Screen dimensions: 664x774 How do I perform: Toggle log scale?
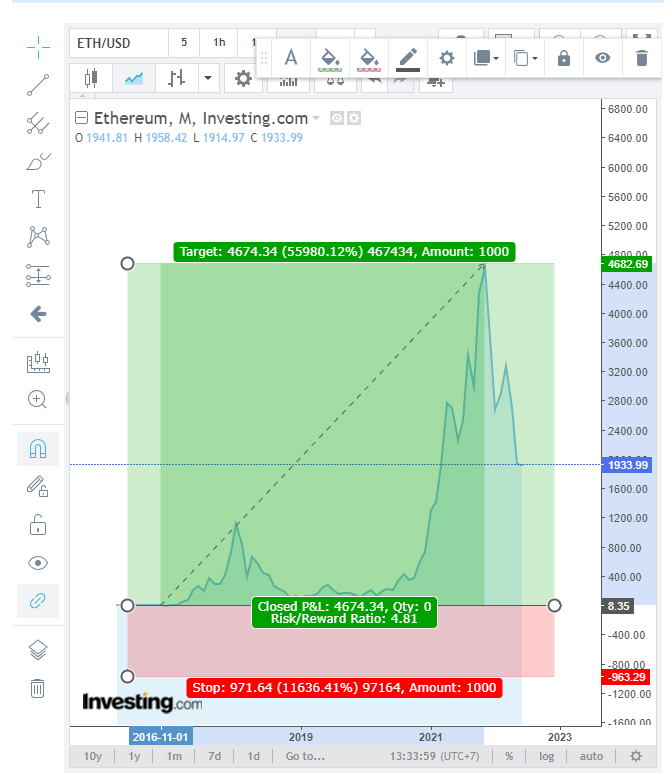[x=546, y=756]
